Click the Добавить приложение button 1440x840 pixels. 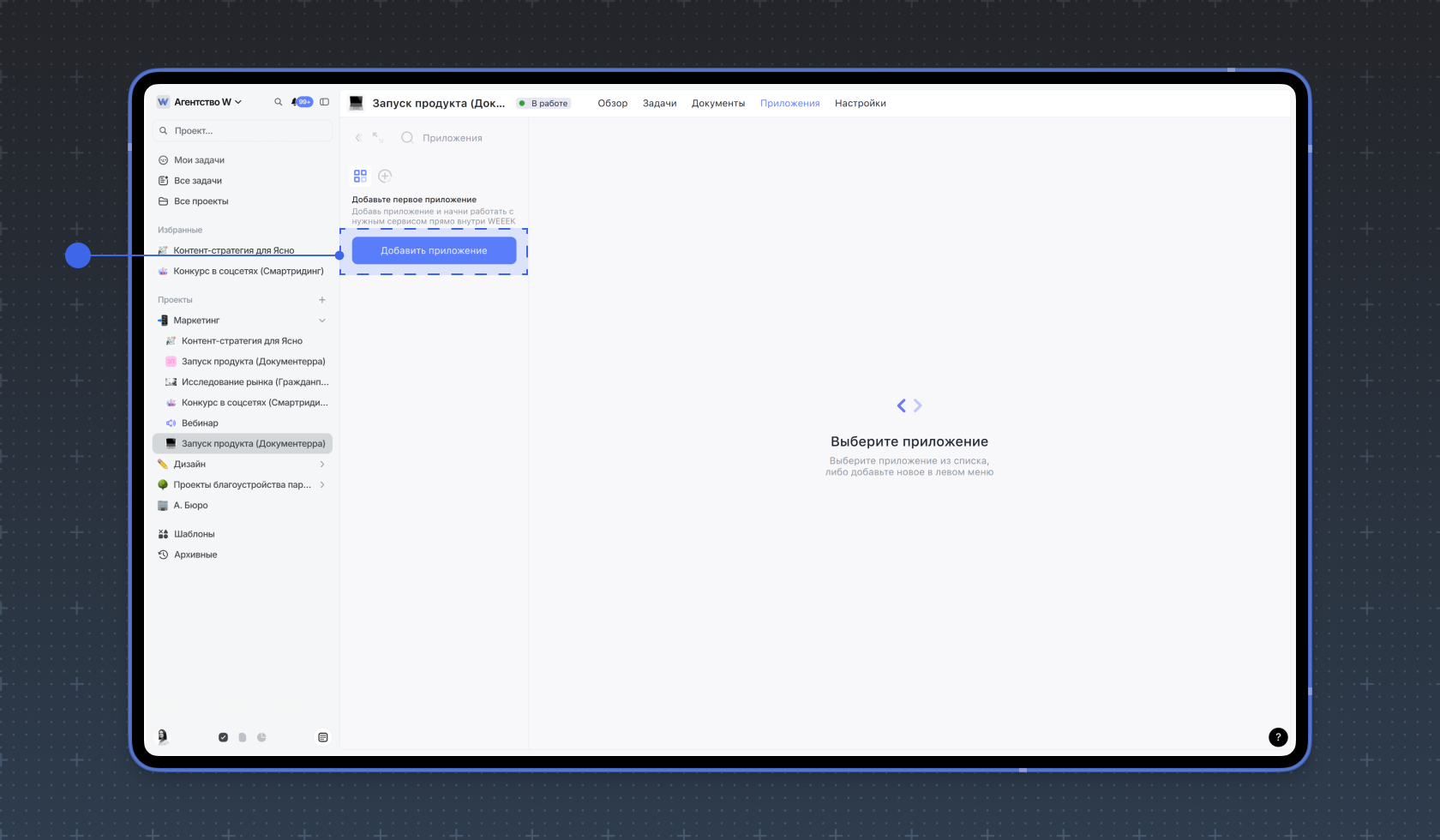tap(434, 251)
